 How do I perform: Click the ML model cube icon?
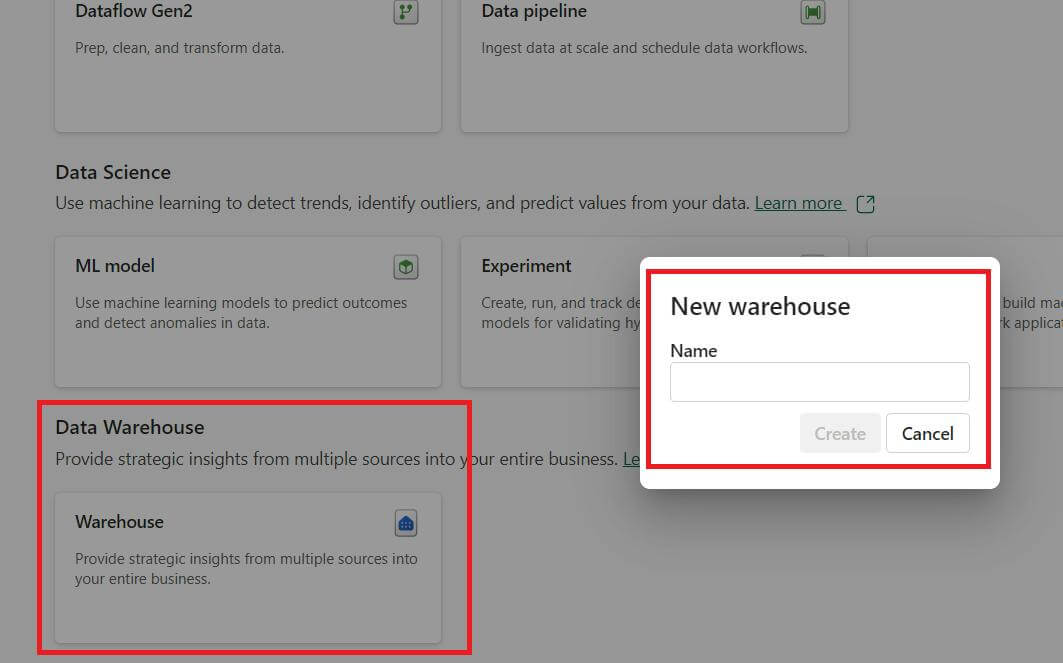pos(405,267)
